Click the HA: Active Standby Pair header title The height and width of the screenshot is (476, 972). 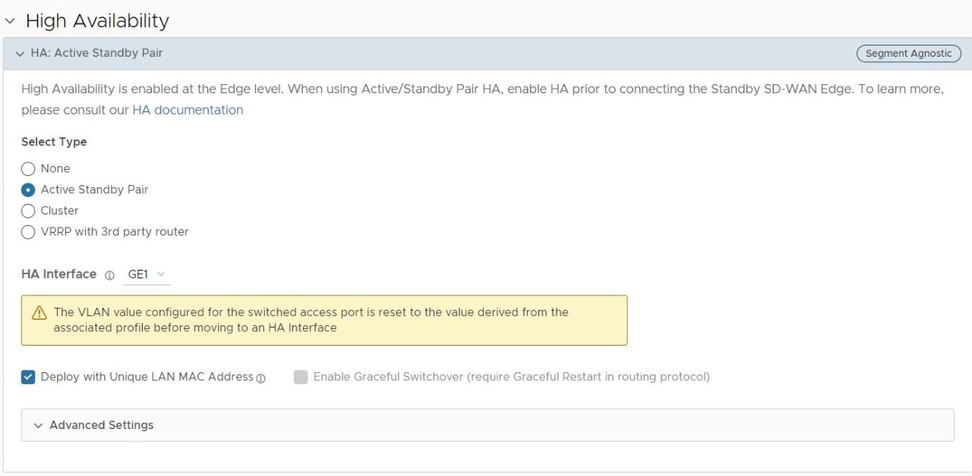pyautogui.click(x=96, y=53)
